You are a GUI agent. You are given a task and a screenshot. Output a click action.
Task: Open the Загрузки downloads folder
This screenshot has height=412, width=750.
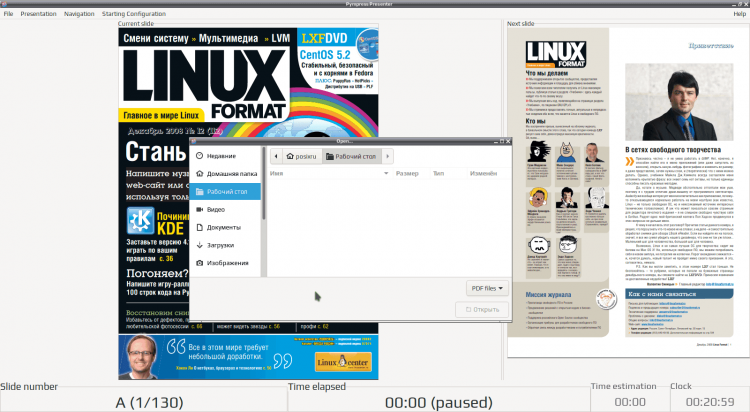point(222,245)
